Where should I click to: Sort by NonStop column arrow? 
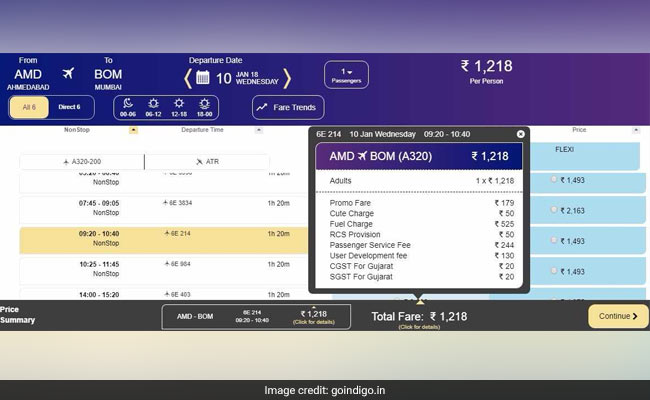133,130
